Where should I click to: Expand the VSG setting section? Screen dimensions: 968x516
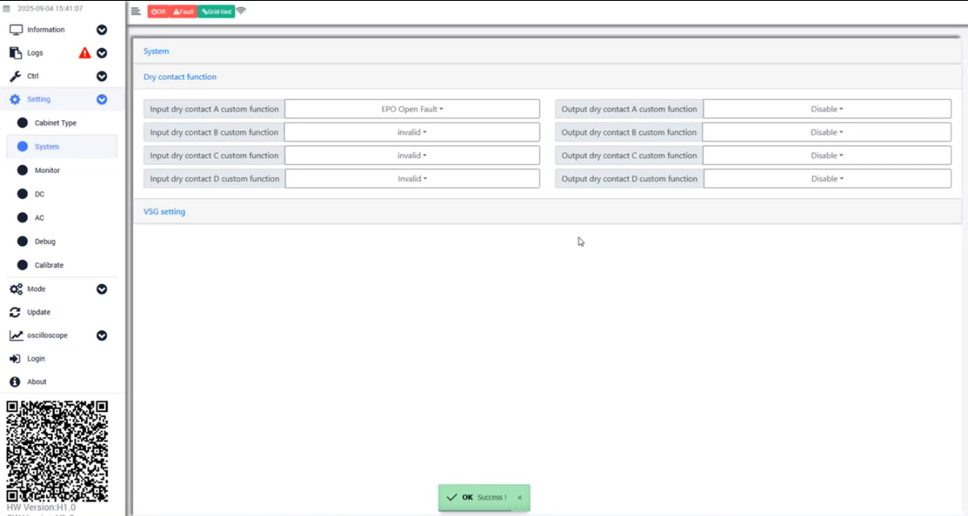(x=165, y=212)
